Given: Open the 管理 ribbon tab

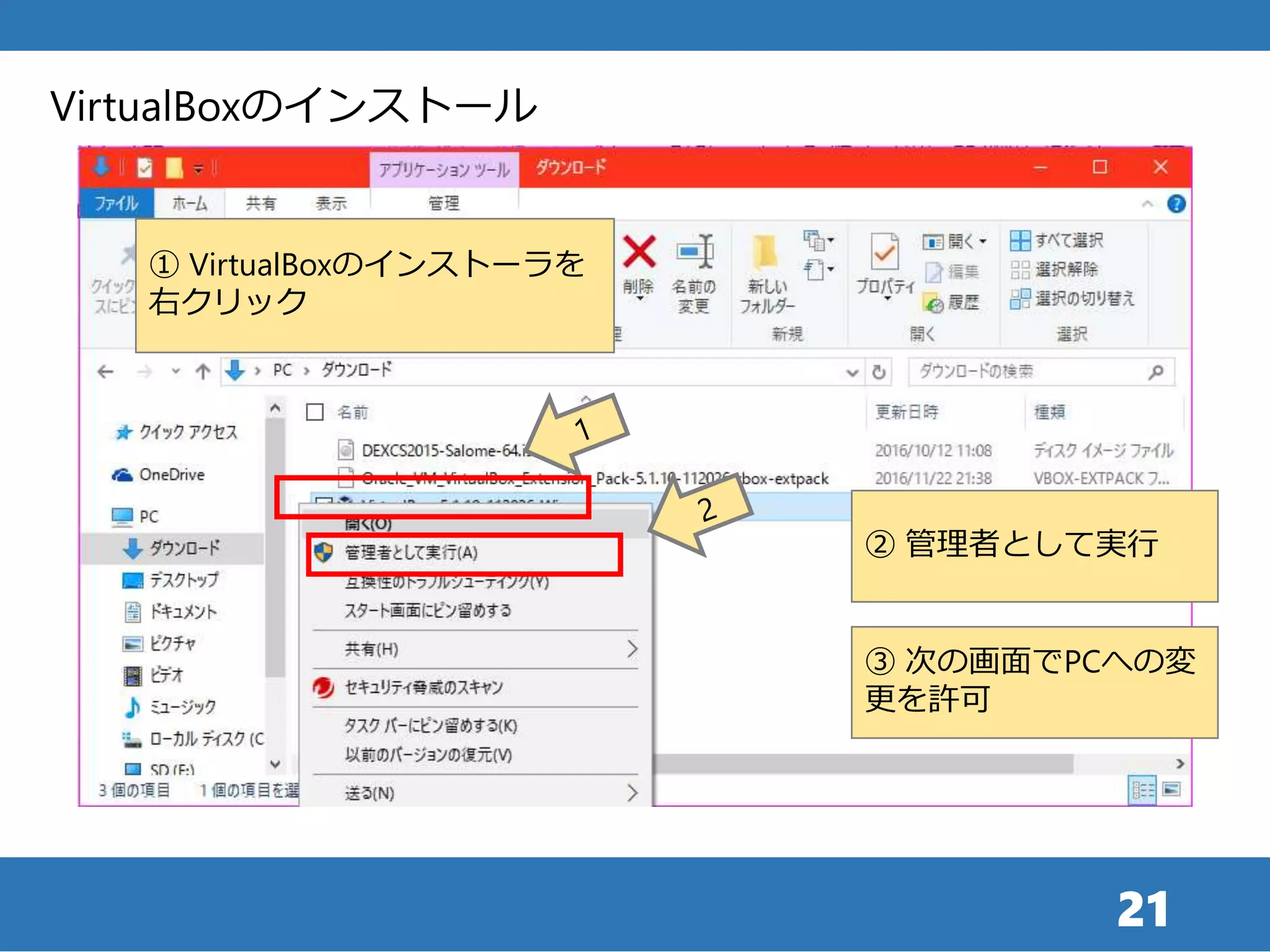Looking at the screenshot, I should point(444,203).
